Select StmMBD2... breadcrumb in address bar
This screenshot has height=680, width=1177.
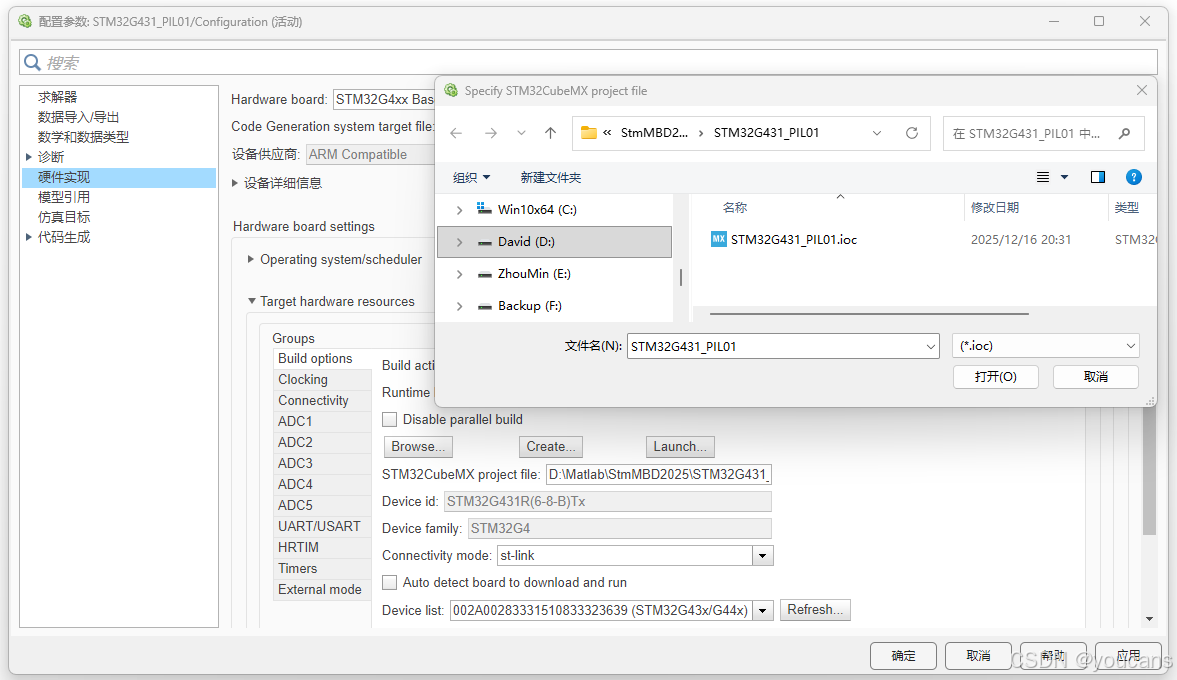[x=654, y=133]
